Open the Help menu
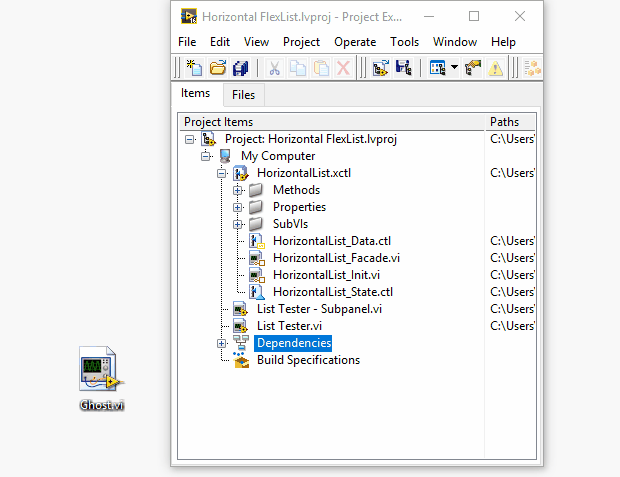620x477 pixels. pyautogui.click(x=503, y=42)
